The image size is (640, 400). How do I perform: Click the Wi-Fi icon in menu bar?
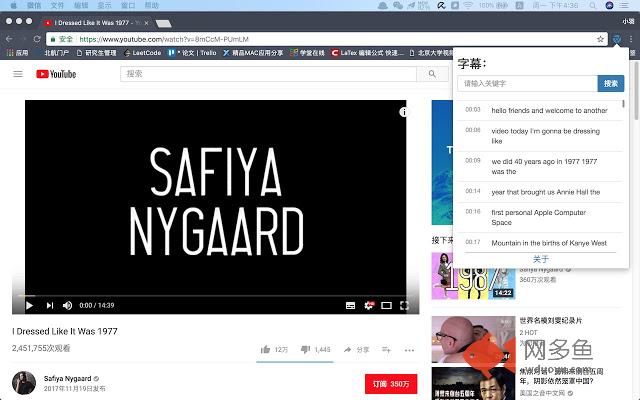(x=468, y=5)
